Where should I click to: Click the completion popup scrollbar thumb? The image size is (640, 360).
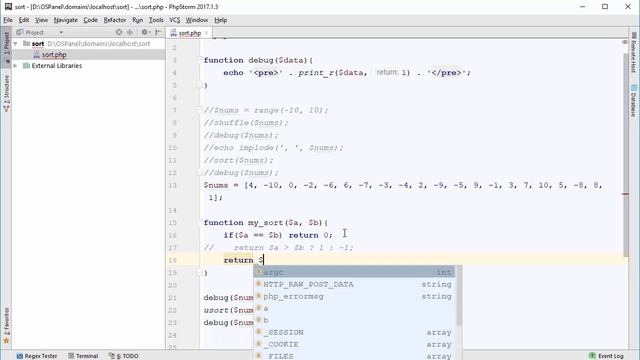[x=459, y=296]
